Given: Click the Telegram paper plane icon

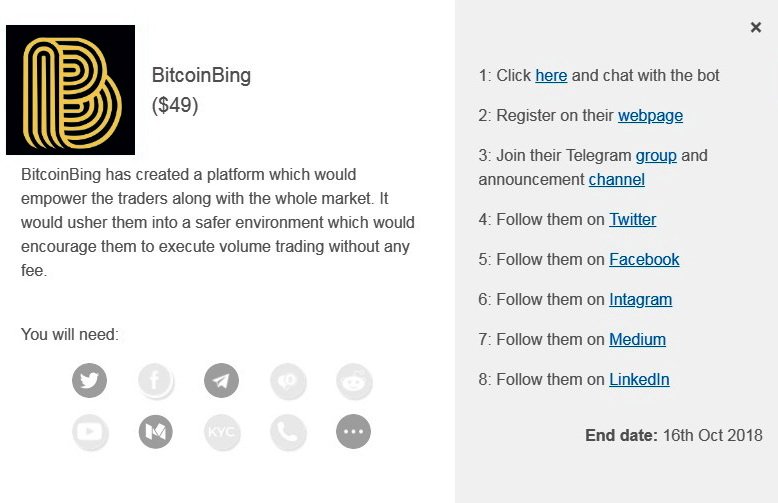Looking at the screenshot, I should pyautogui.click(x=221, y=380).
